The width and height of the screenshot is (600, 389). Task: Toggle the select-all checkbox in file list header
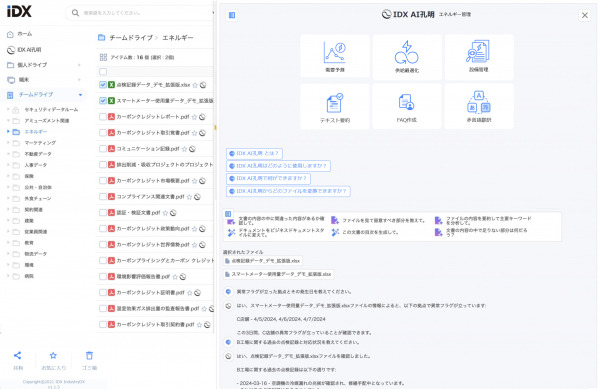(x=103, y=72)
